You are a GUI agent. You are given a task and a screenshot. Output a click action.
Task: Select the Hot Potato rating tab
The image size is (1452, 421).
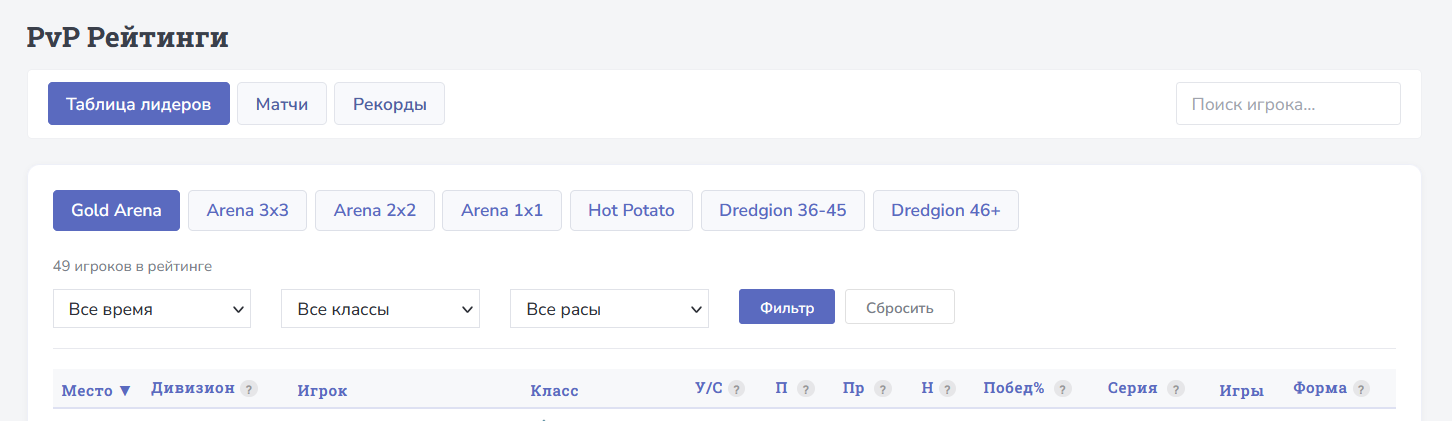coord(631,211)
